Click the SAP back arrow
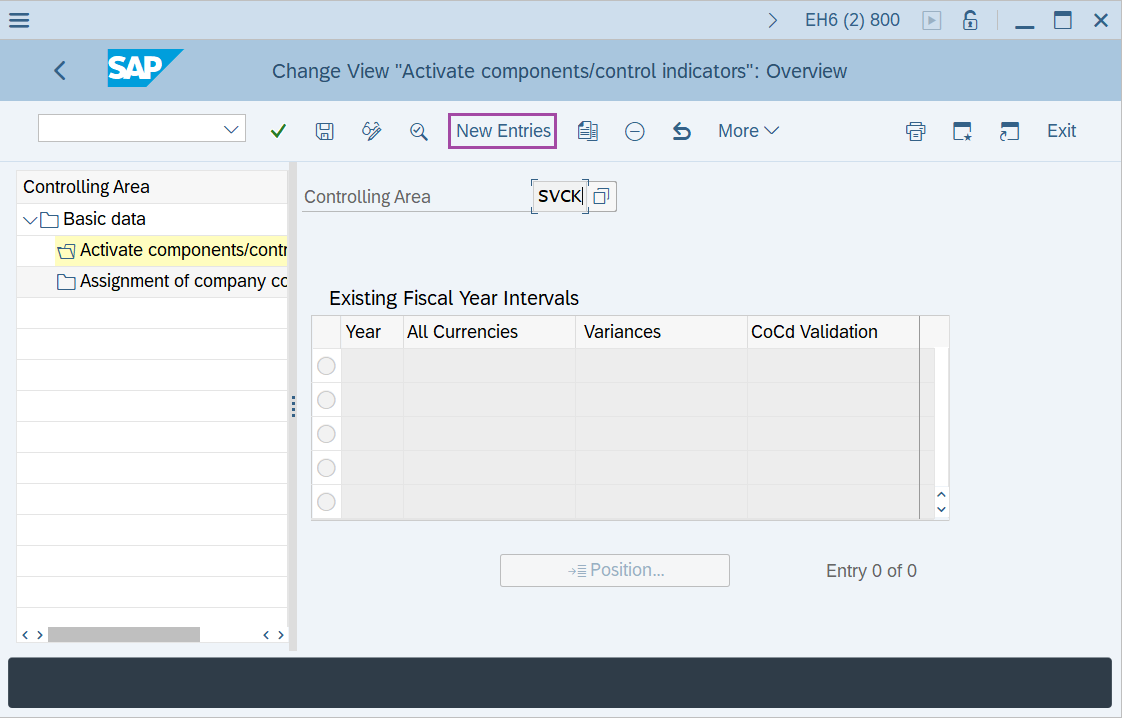Image resolution: width=1122 pixels, height=718 pixels. tap(60, 71)
